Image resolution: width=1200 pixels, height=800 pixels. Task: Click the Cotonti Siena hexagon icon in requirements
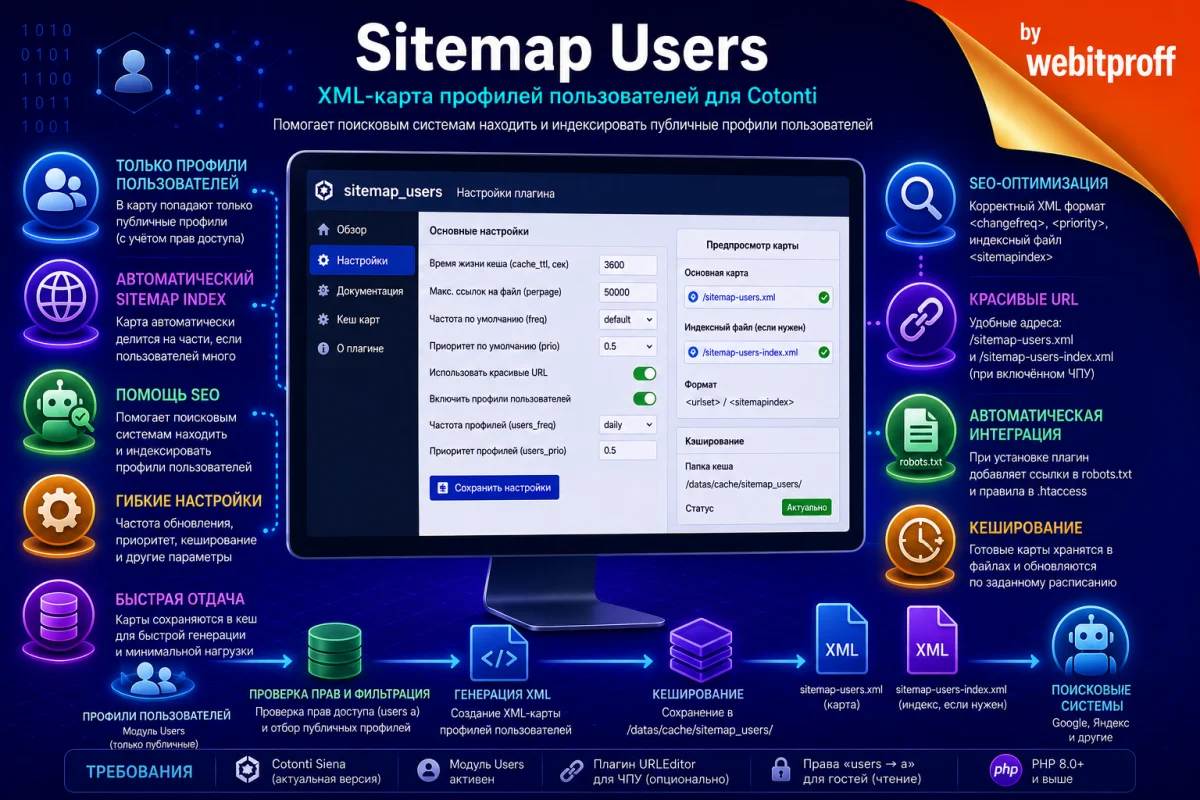247,770
